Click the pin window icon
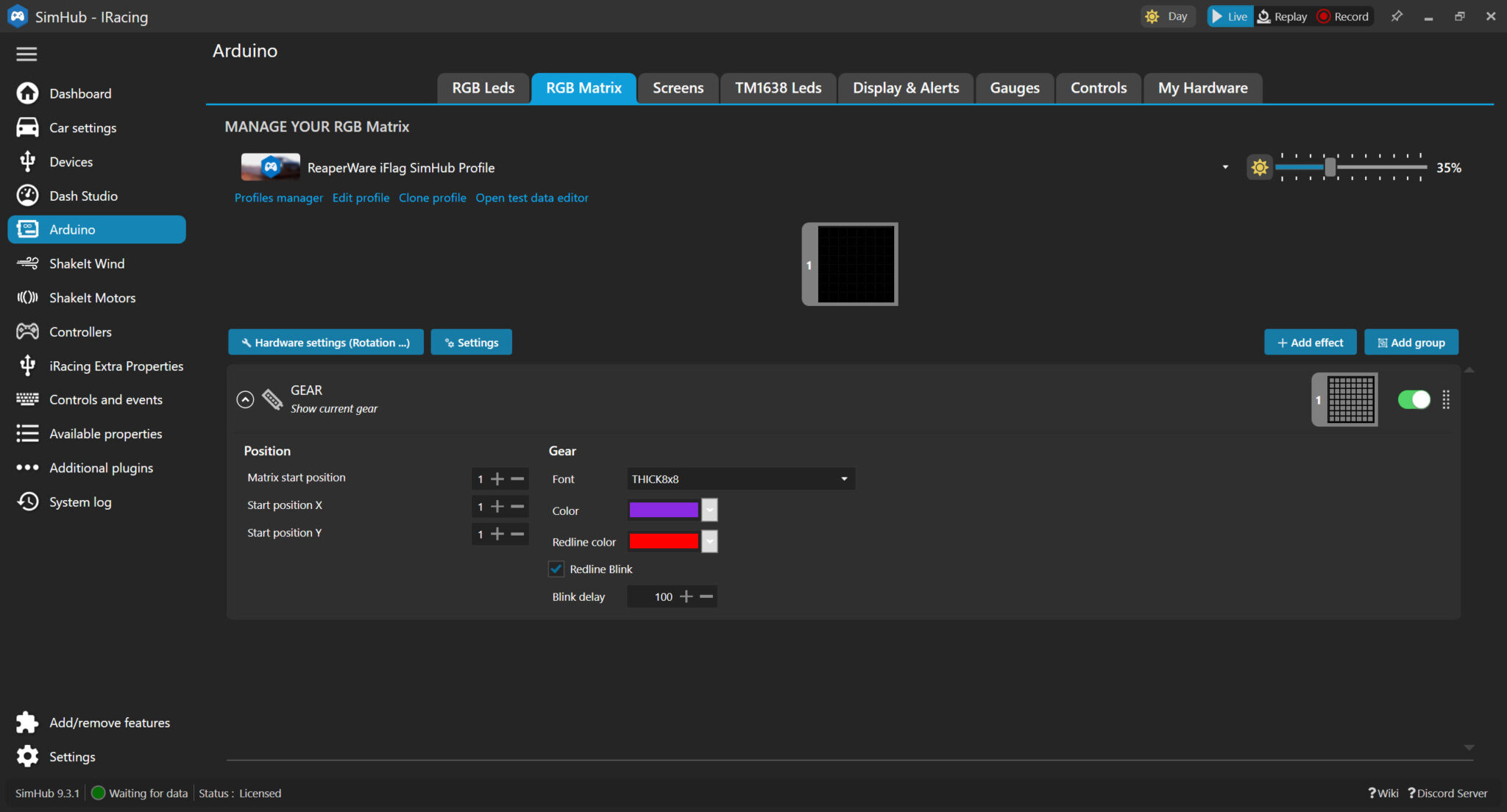The width and height of the screenshot is (1507, 812). pyautogui.click(x=1397, y=16)
